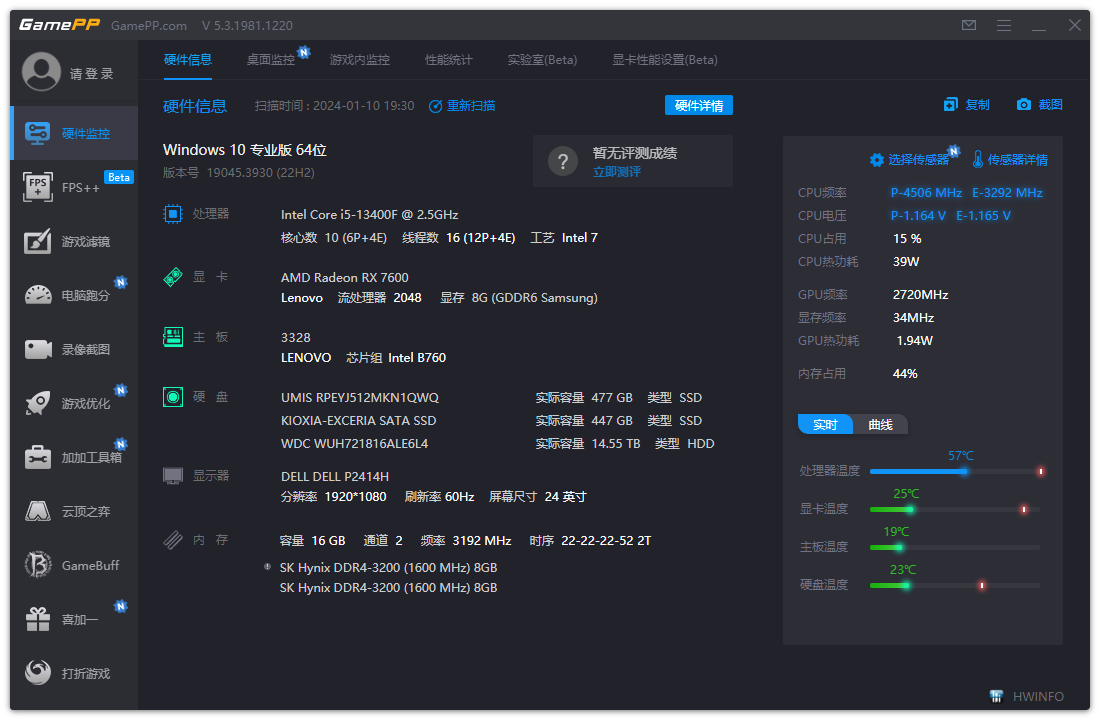This screenshot has height=720, width=1100.
Task: Click the E-3292 MHz frequency value
Action: (1007, 193)
